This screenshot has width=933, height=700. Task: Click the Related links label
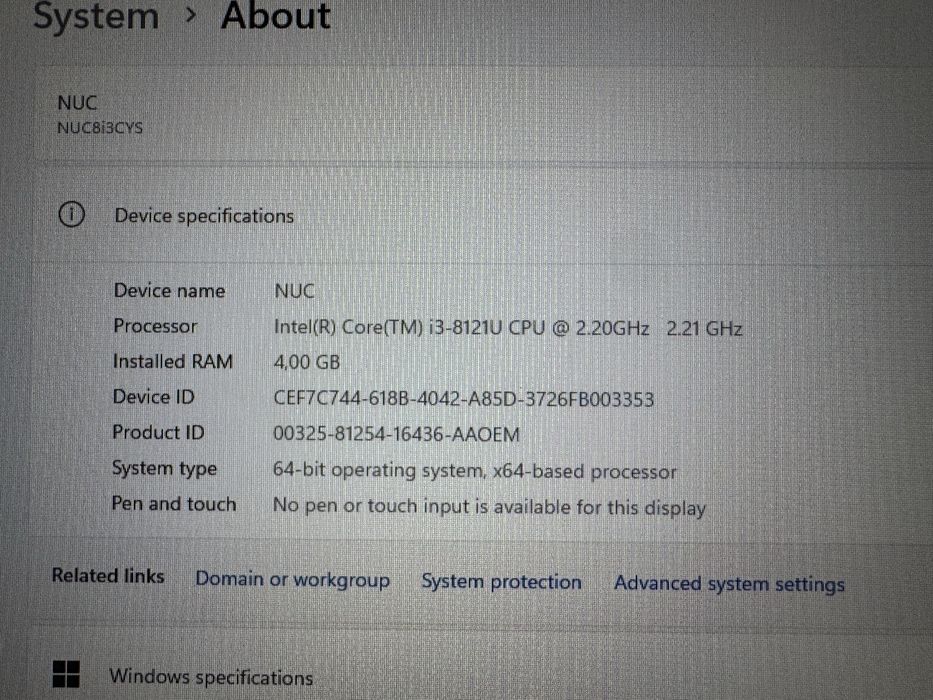click(x=108, y=576)
